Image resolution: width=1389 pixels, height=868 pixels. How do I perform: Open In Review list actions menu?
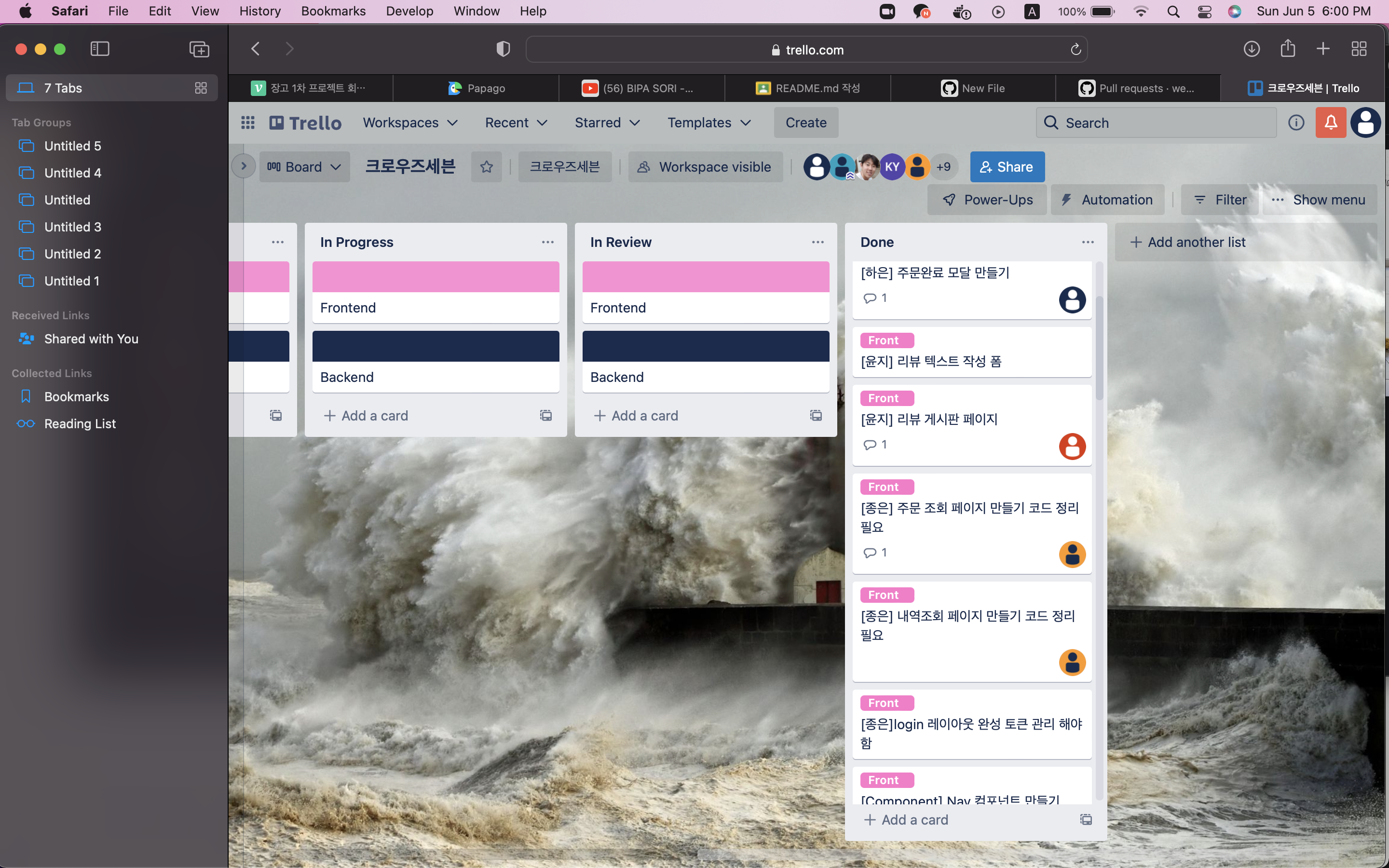[x=817, y=242]
